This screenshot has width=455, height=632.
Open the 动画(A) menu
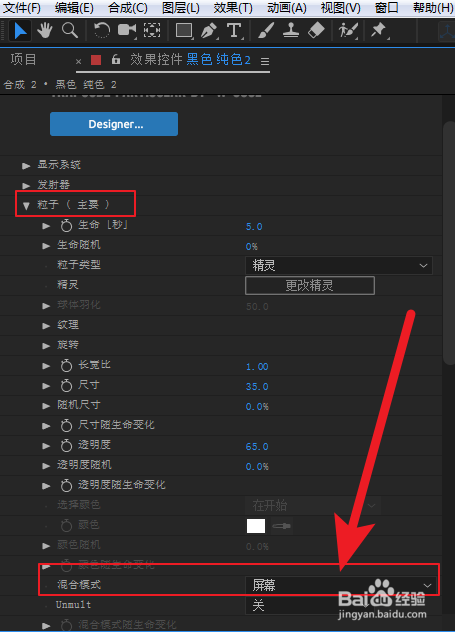coord(287,8)
